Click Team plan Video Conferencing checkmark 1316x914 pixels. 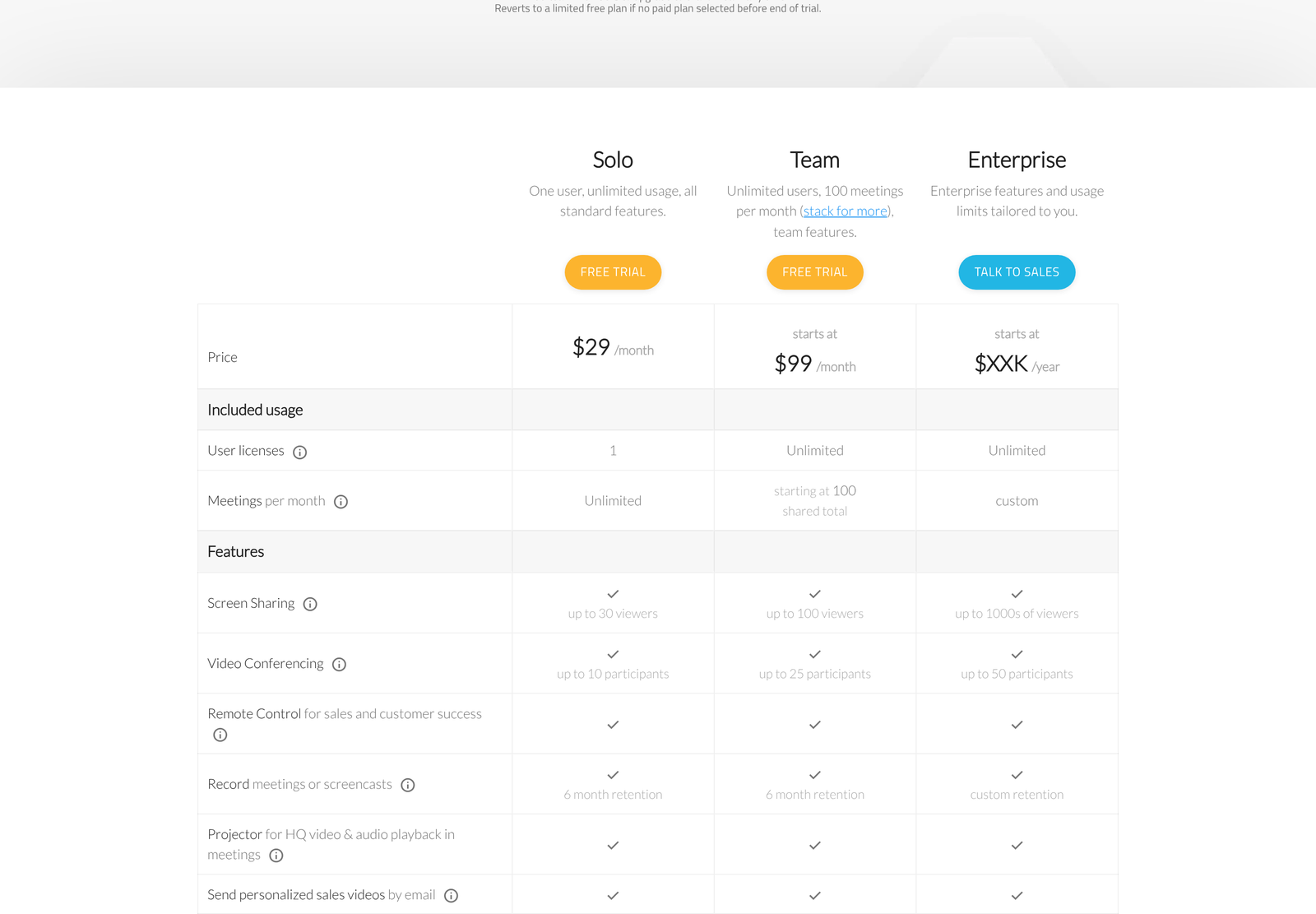pos(815,654)
